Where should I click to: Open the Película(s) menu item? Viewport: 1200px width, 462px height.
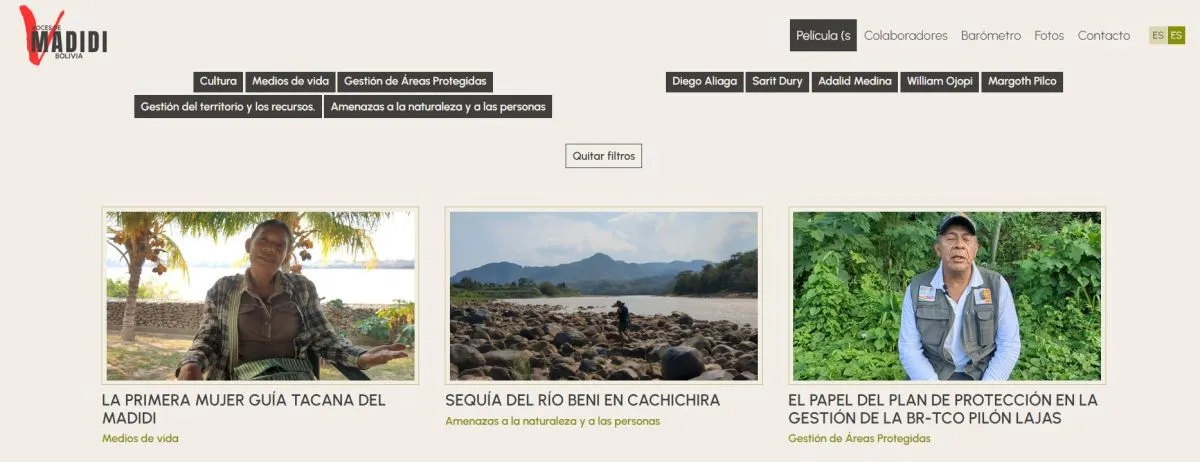823,36
